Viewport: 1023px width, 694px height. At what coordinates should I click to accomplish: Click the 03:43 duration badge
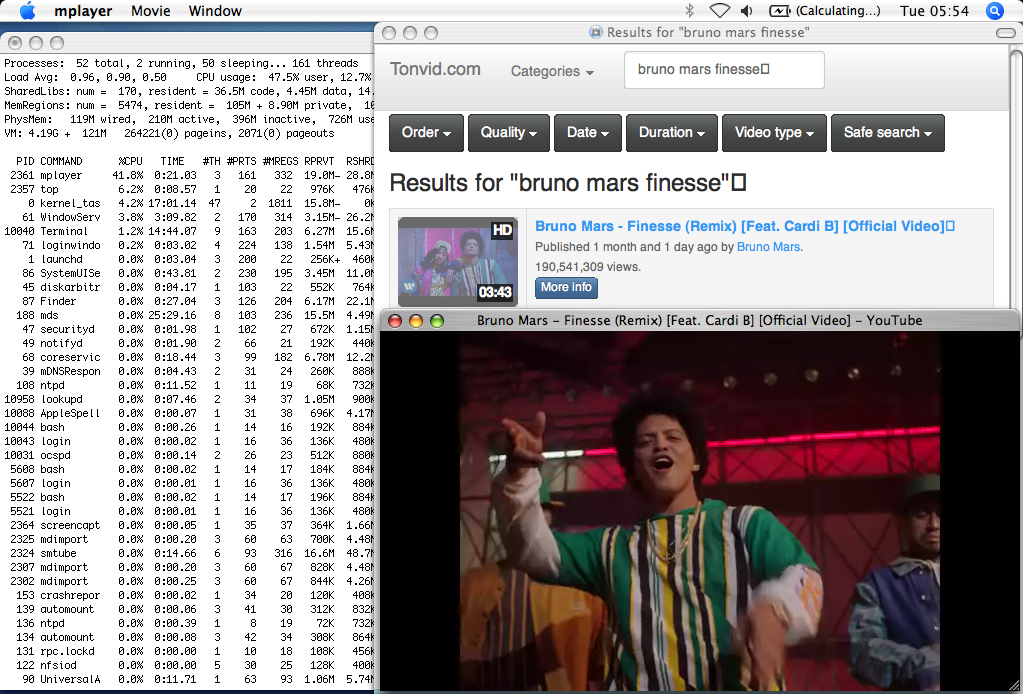pyautogui.click(x=495, y=292)
